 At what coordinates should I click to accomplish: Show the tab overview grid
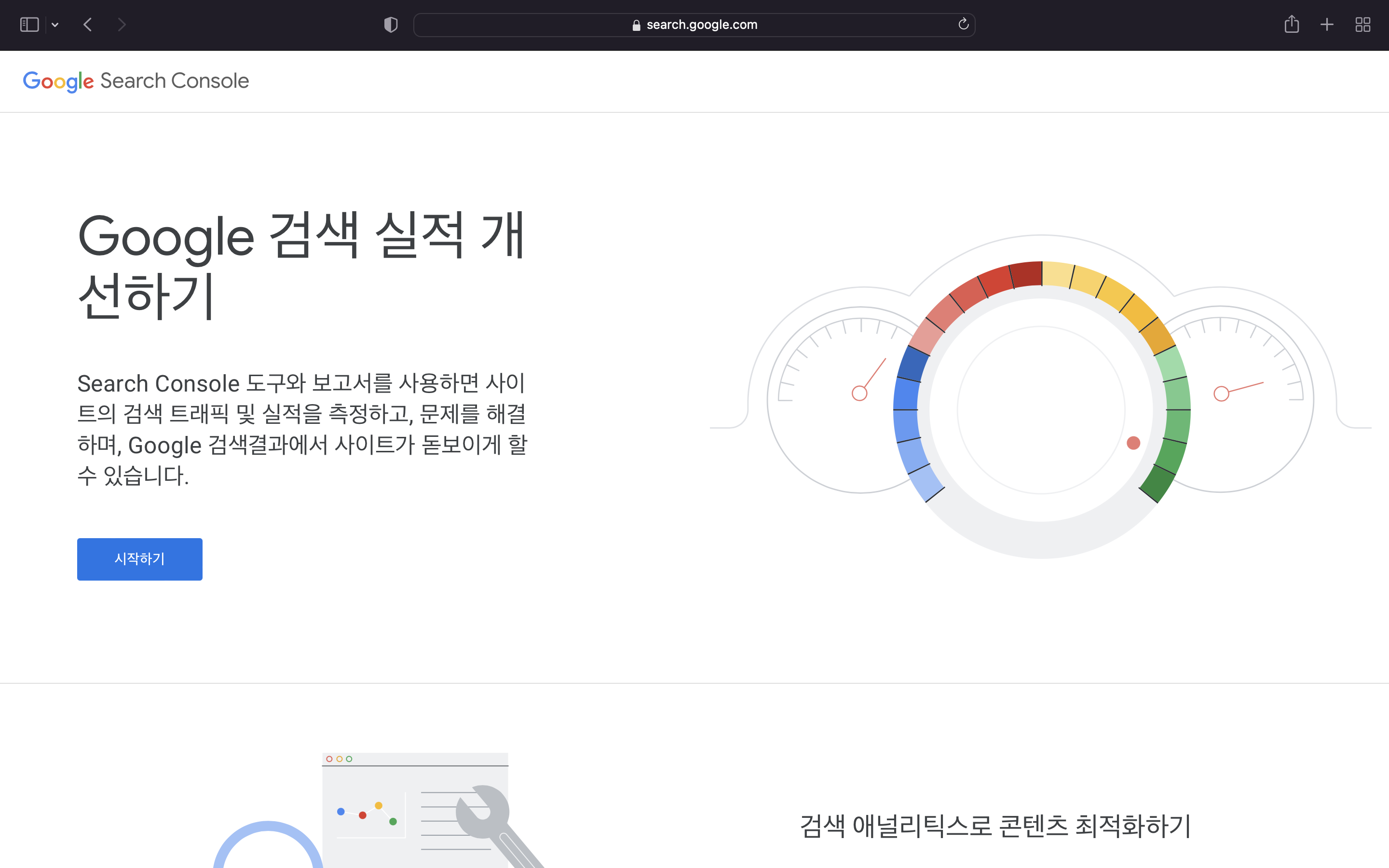(x=1363, y=24)
